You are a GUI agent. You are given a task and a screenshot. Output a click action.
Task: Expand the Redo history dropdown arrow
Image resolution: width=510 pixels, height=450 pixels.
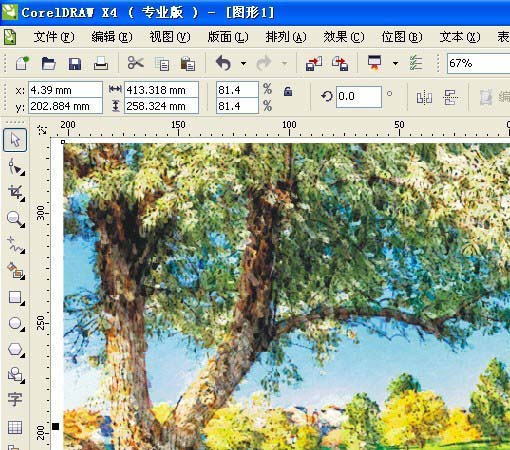[x=284, y=63]
